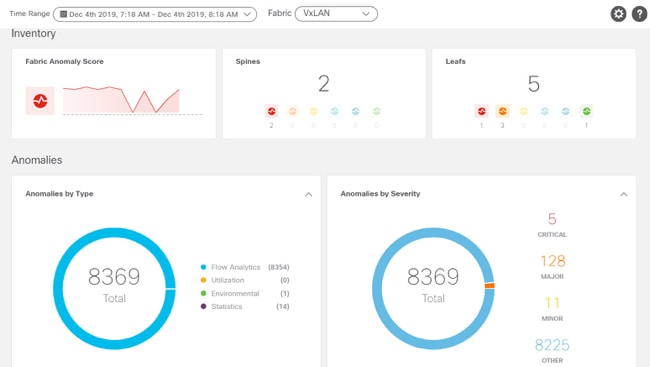The height and width of the screenshot is (367, 650).
Task: Open the Fabric VxLAN dropdown
Action: click(336, 14)
